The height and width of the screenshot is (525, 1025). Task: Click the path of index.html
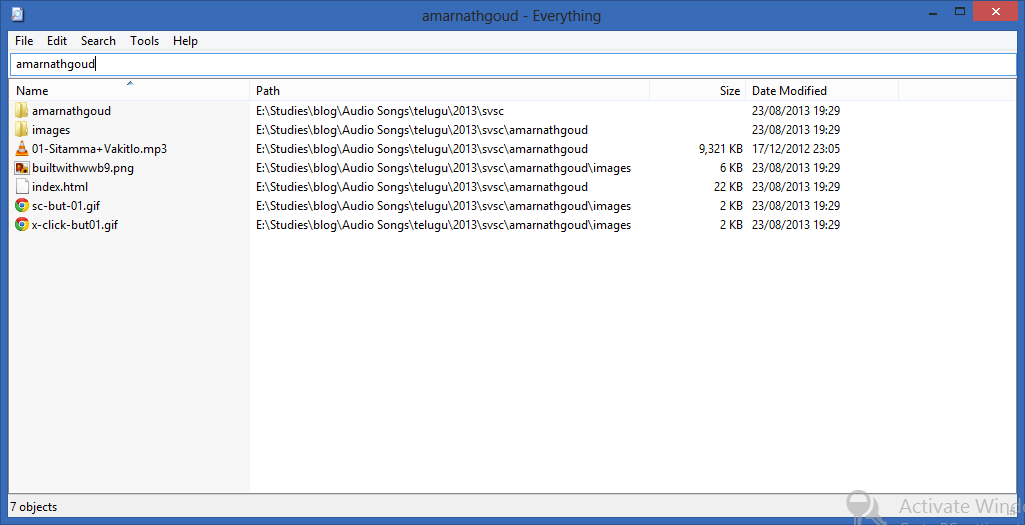pos(422,186)
